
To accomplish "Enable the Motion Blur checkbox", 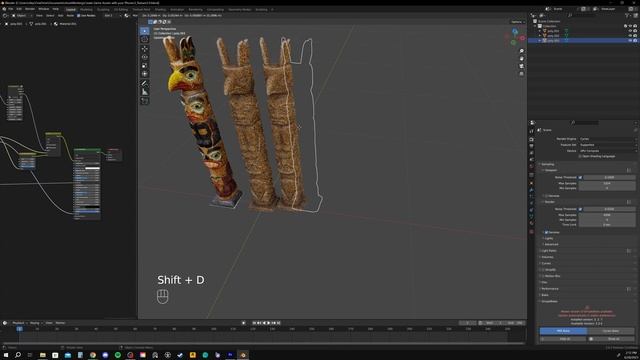I will pos(543,276).
